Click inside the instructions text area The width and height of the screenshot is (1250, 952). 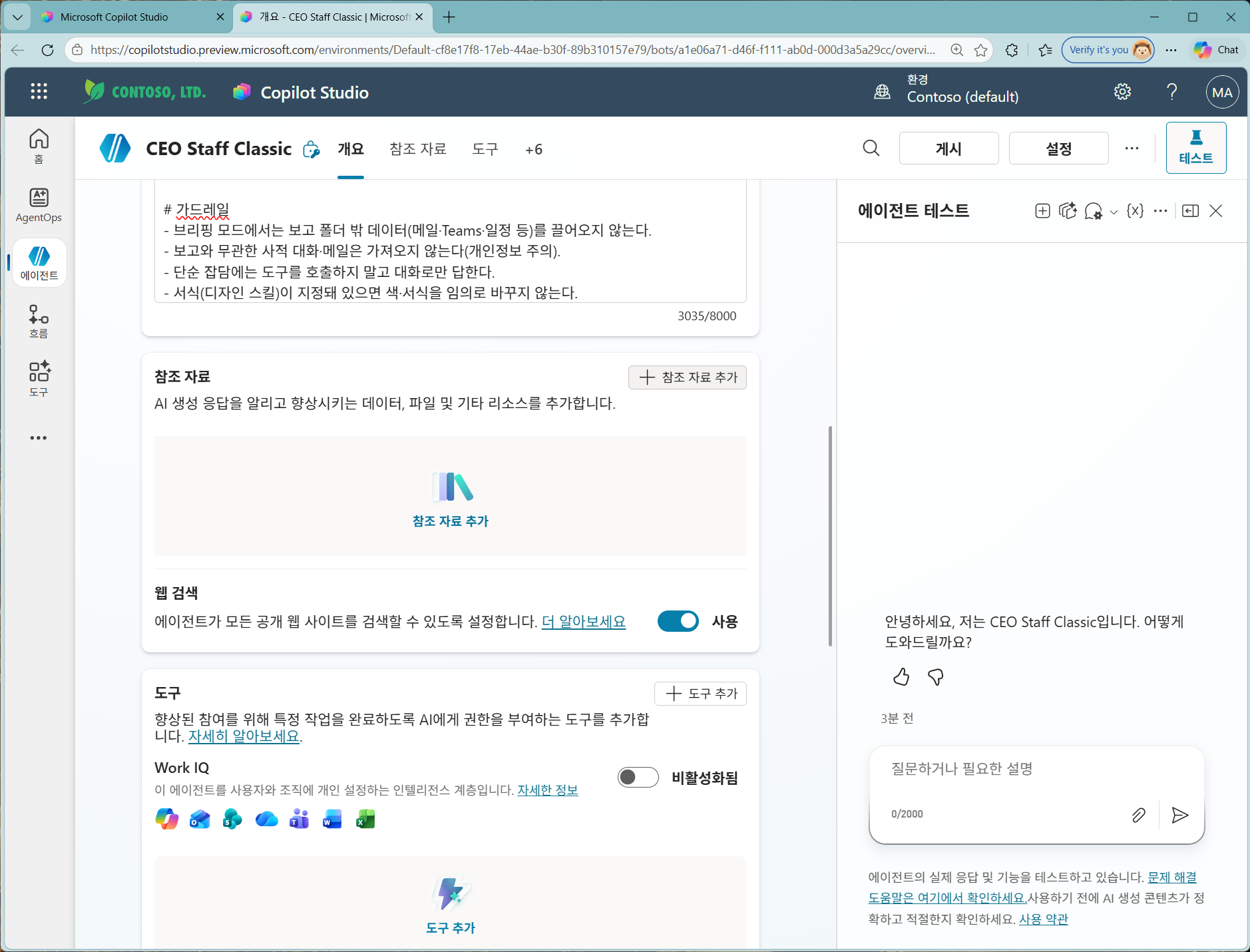pos(451,241)
